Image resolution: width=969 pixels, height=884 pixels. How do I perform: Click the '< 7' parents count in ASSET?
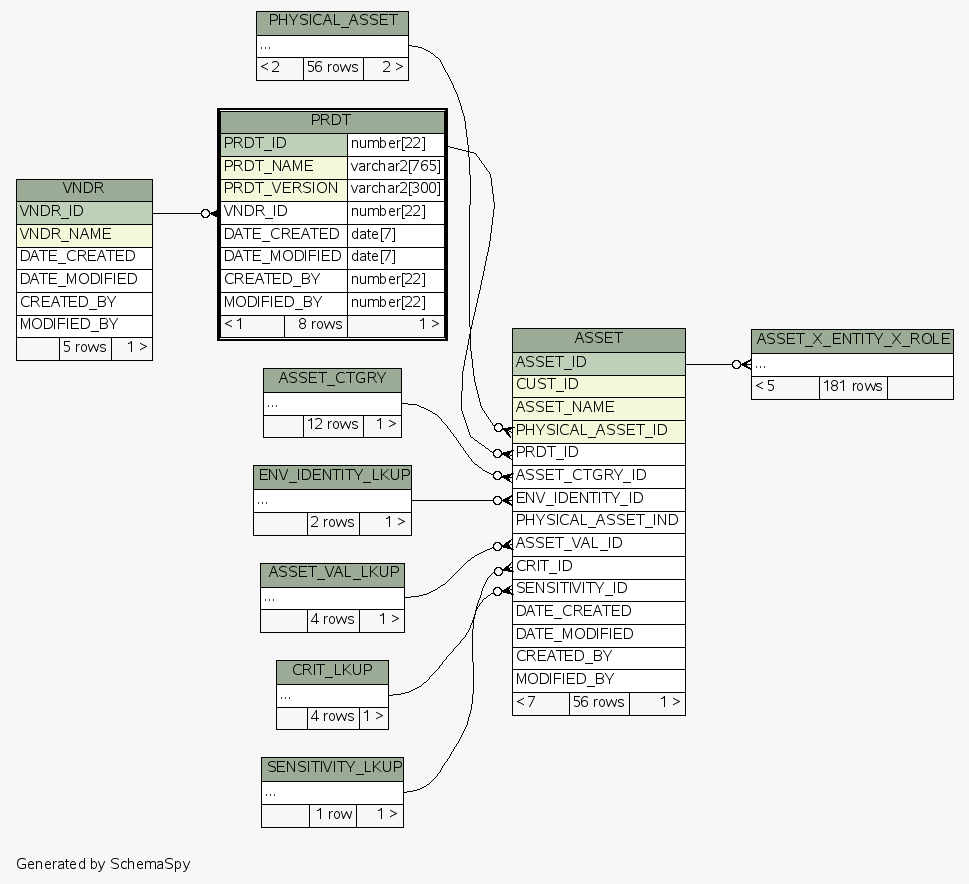point(540,703)
